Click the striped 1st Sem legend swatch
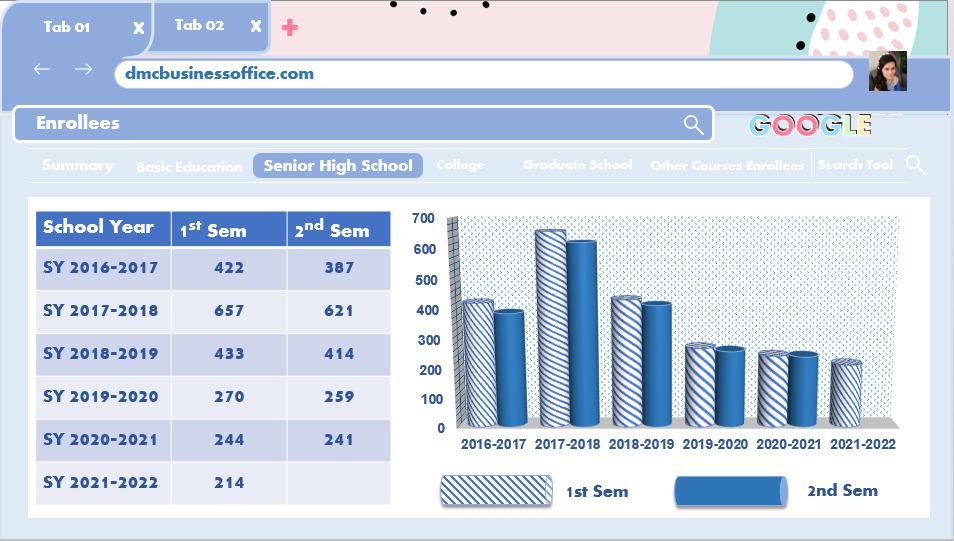The width and height of the screenshot is (954, 541). click(x=496, y=490)
